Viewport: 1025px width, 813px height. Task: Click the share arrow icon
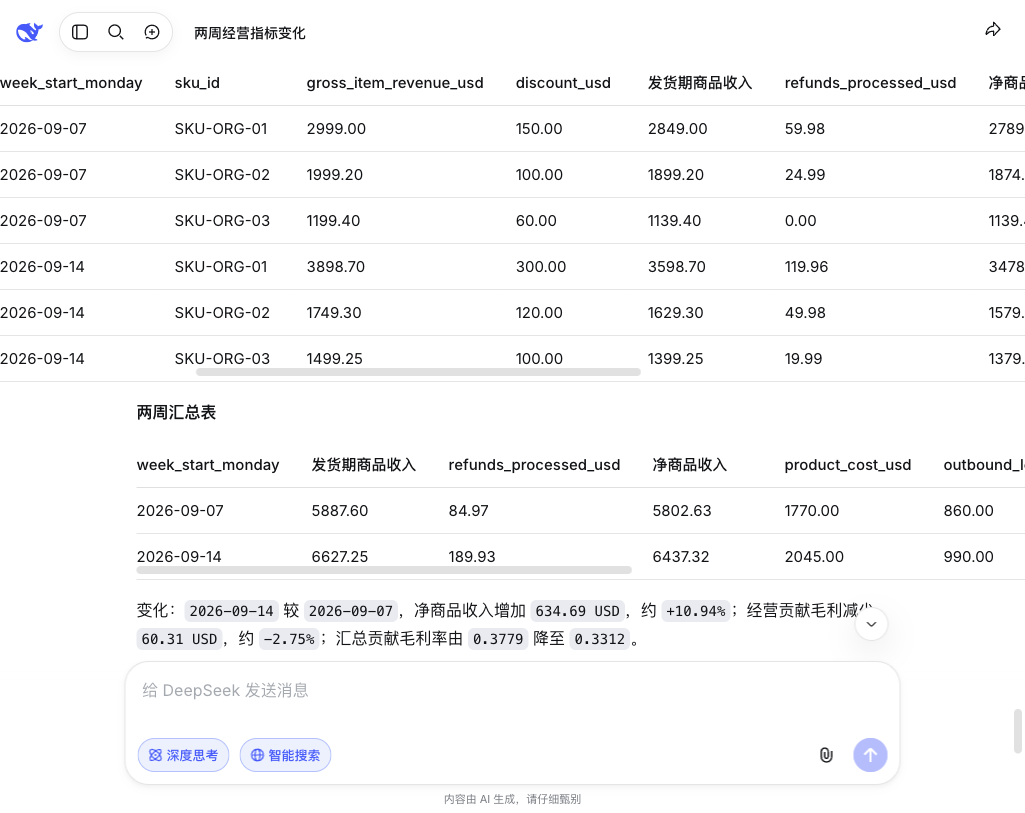click(992, 30)
